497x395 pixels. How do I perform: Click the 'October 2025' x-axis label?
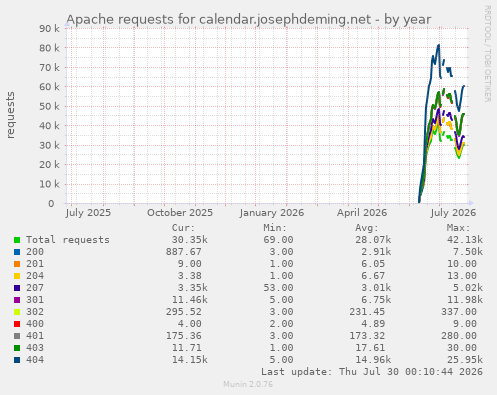(180, 213)
